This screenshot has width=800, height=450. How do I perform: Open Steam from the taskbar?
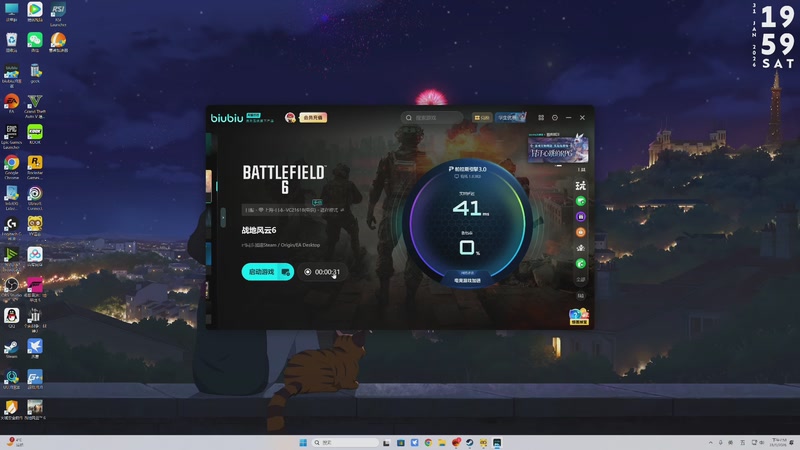[469, 442]
